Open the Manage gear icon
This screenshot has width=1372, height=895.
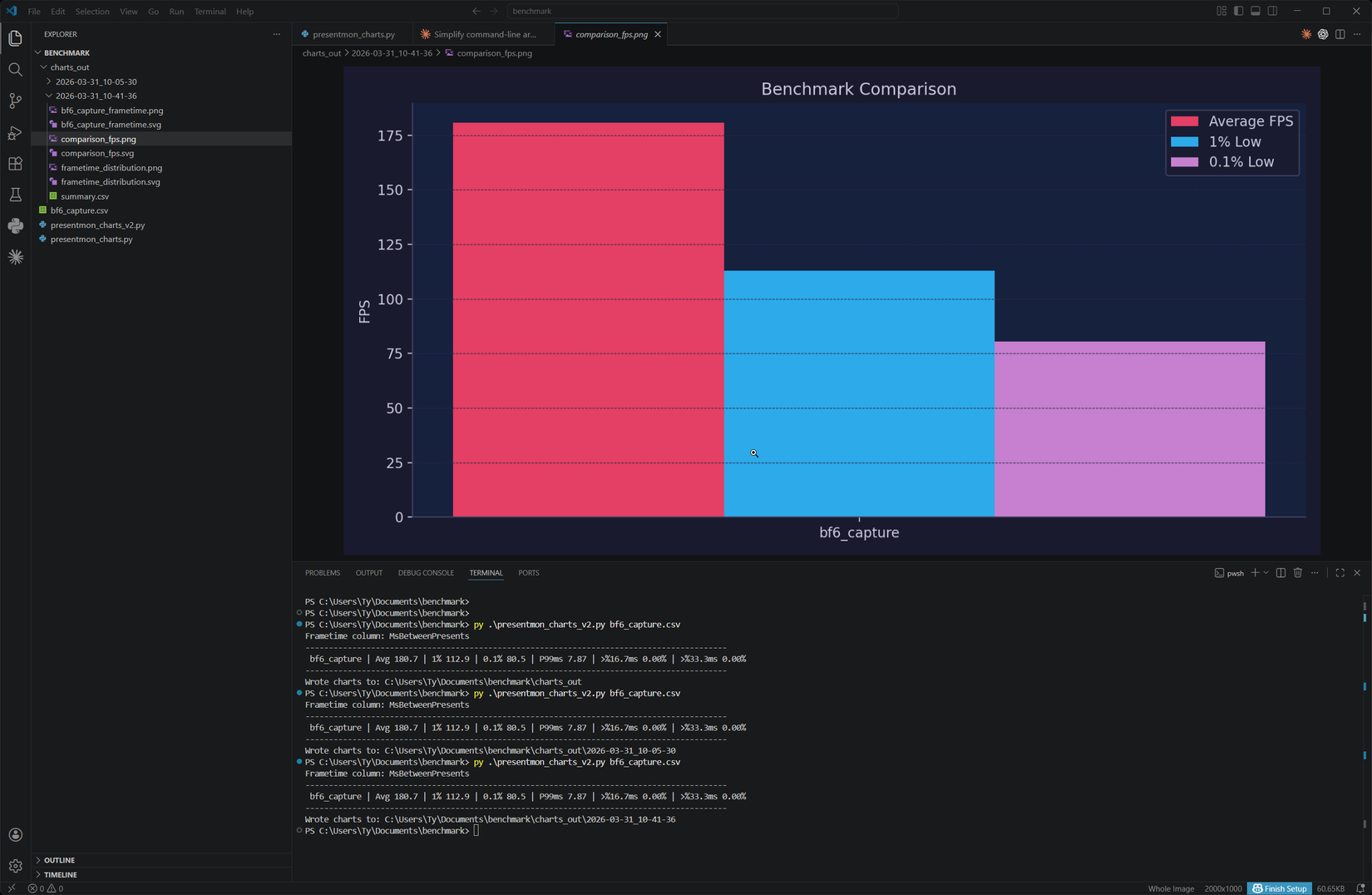click(x=15, y=866)
